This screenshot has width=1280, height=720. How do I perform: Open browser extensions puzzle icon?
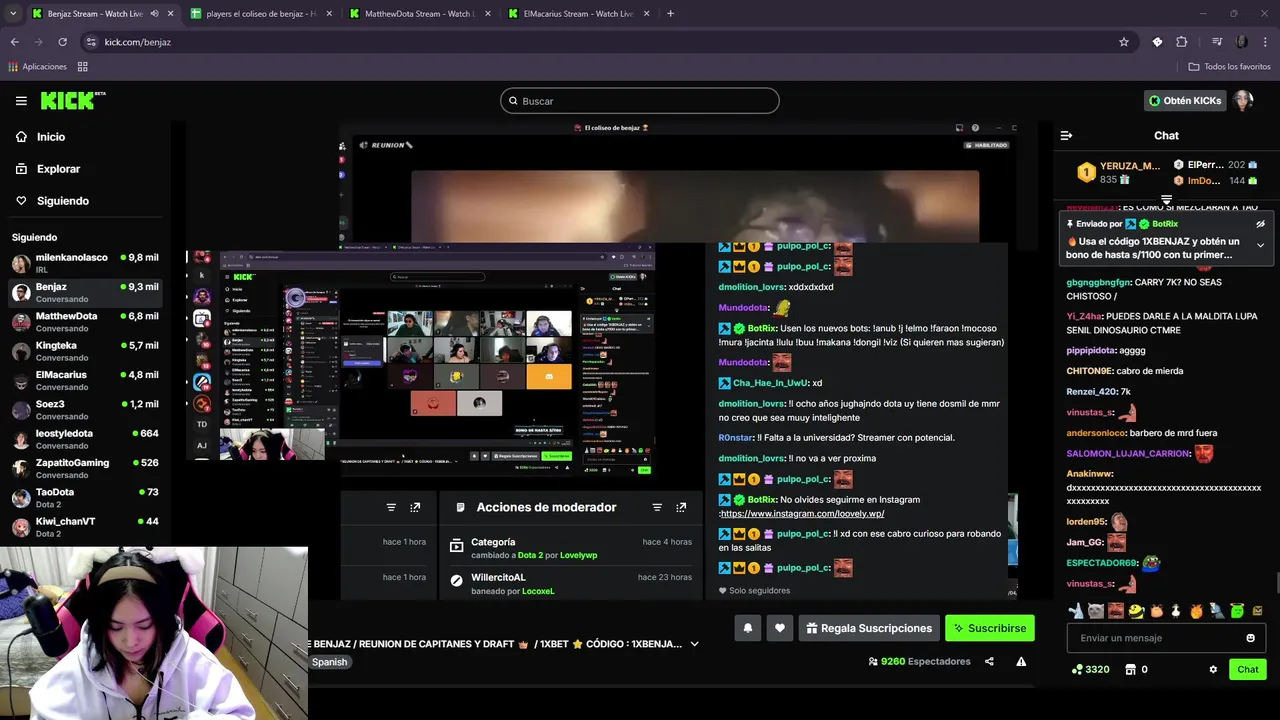coord(1182,42)
